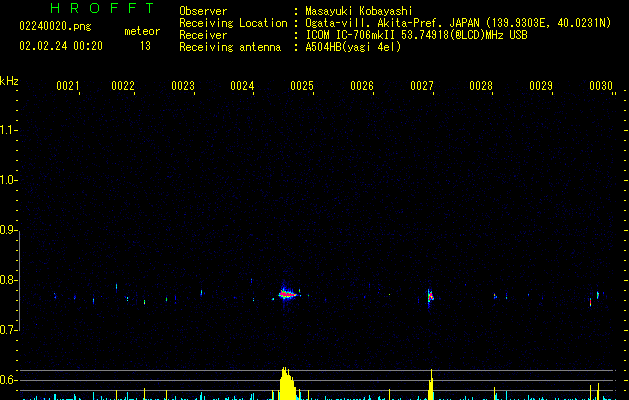The height and width of the screenshot is (400, 629).
Task: Click the A504HB(yagi 4el) antenna value
Action: coord(353,47)
